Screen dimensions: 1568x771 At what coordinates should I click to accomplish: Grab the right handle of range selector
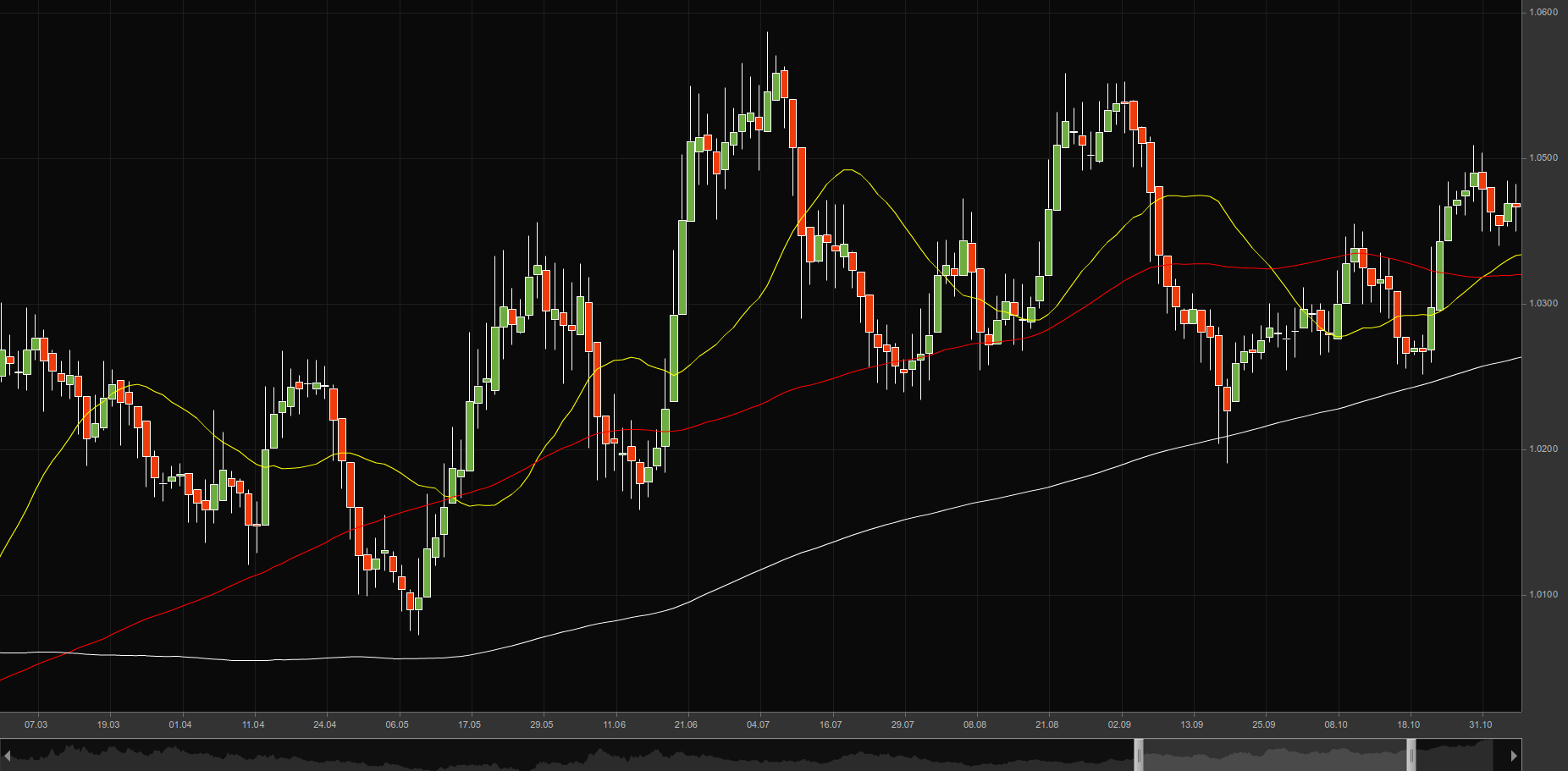[1411, 755]
